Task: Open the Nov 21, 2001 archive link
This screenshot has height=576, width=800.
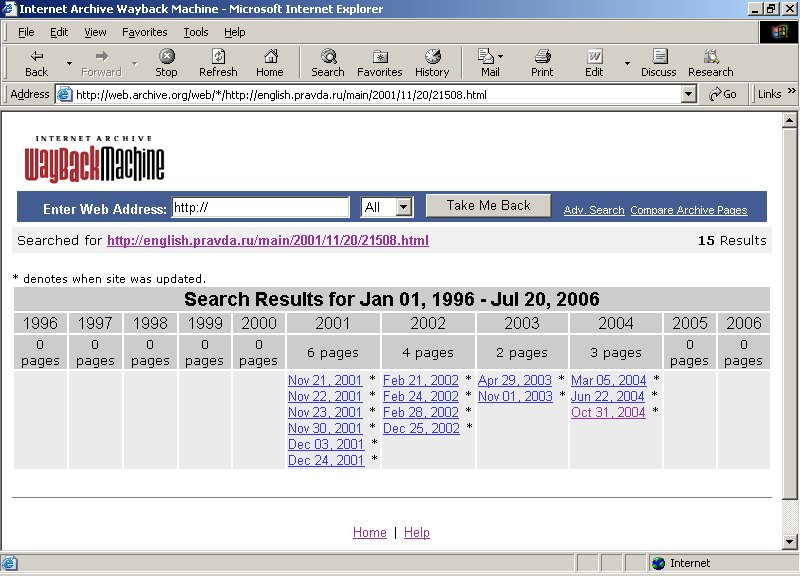Action: tap(325, 380)
